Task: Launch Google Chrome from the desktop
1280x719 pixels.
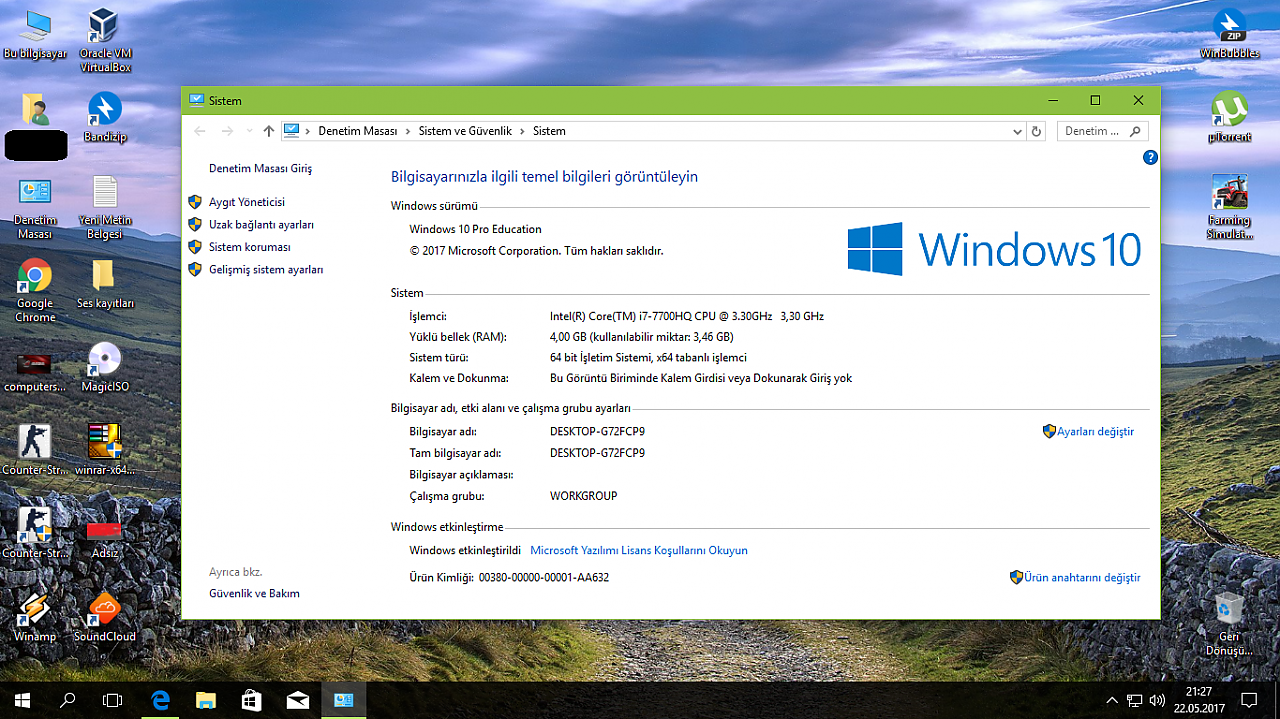Action: pyautogui.click(x=35, y=291)
